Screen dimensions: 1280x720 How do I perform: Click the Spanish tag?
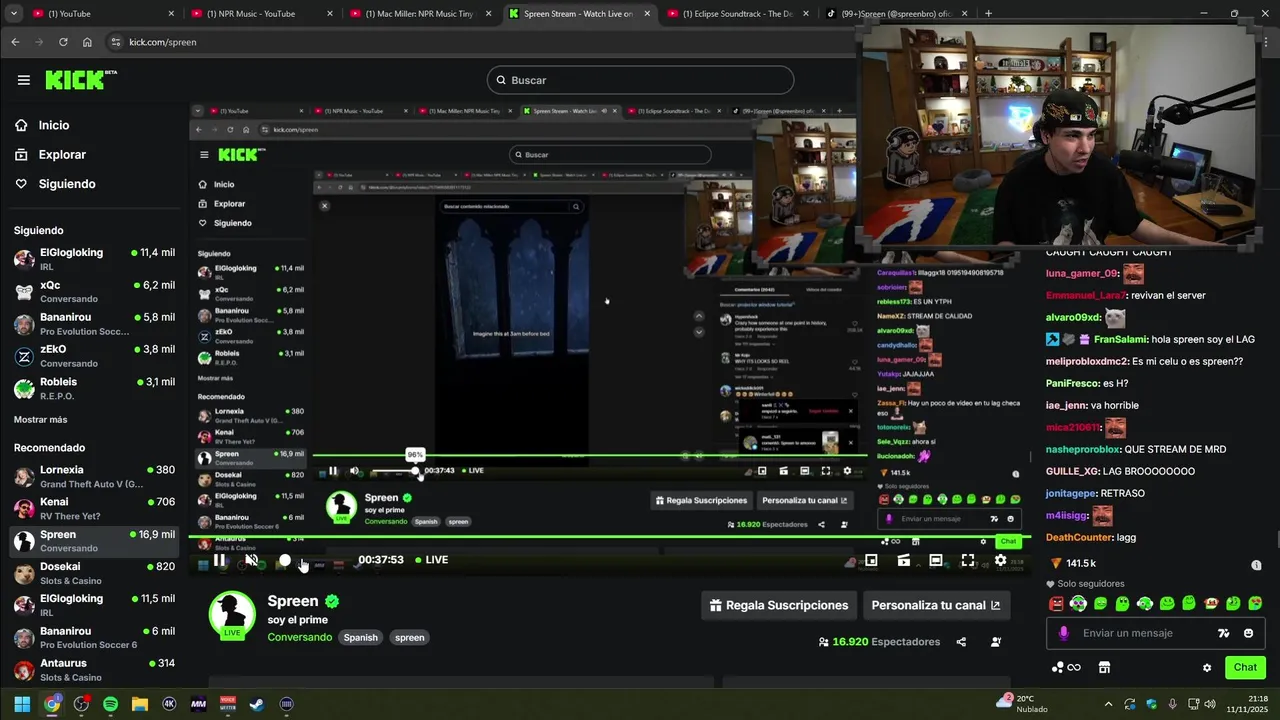pos(361,637)
